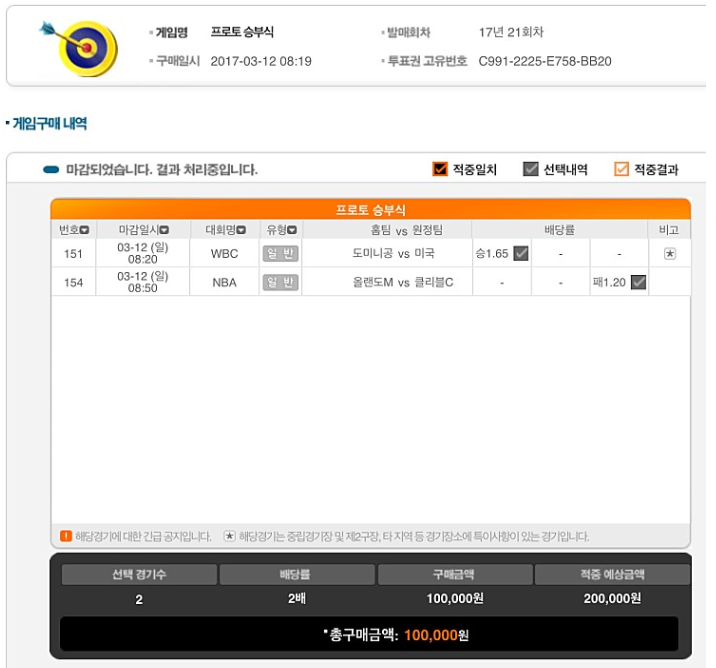The image size is (716, 668).
Task: Click the 게임구매 내역 section heading
Action: 50,123
